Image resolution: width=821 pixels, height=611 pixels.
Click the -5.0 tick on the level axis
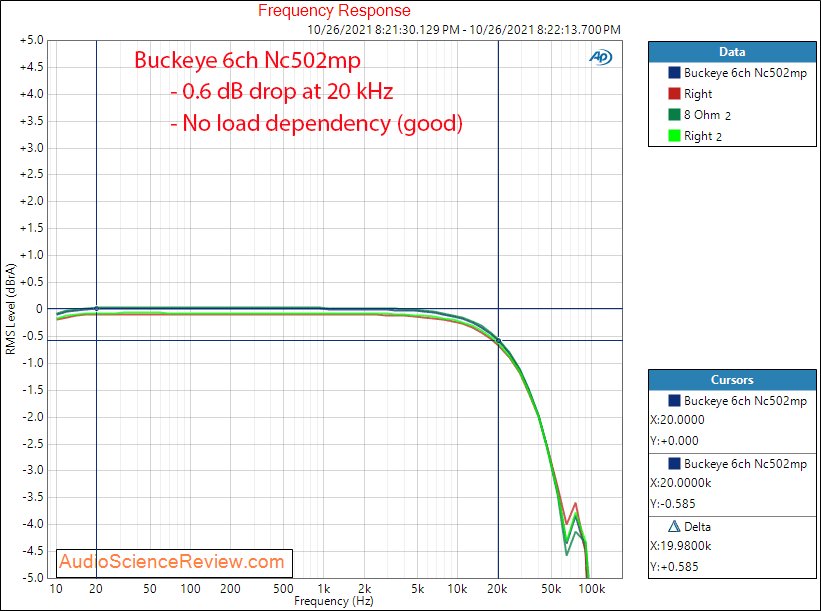point(32,578)
